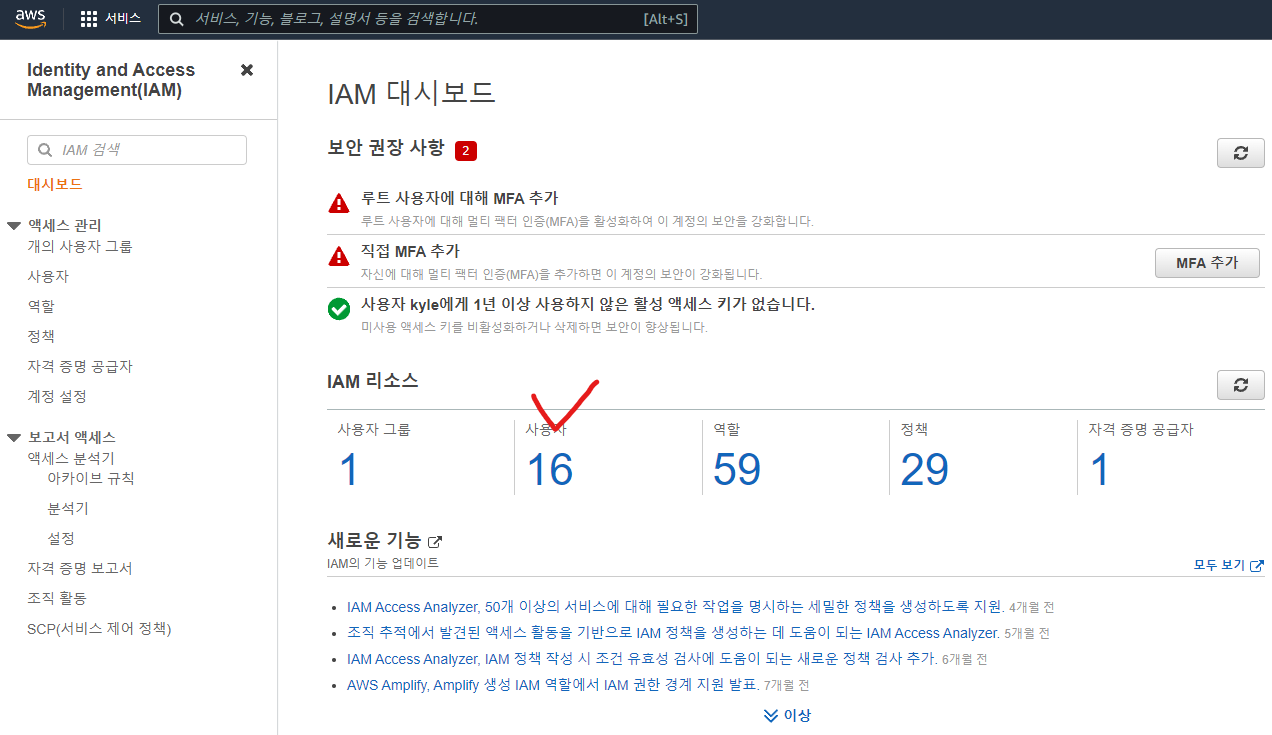Click the 자격 증명 공급자 label in IAM 리소스
Viewport: 1272px width, 735px height.
click(x=1141, y=430)
